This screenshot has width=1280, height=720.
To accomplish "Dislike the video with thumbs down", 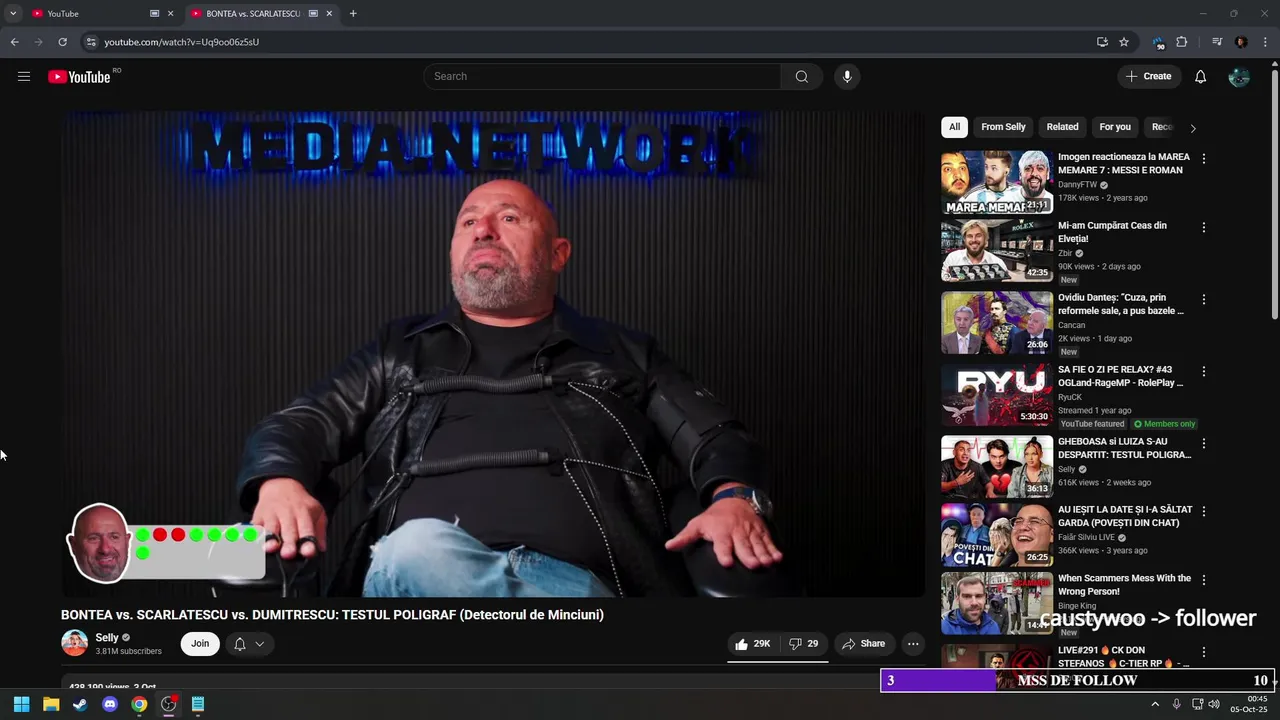I will point(803,644).
